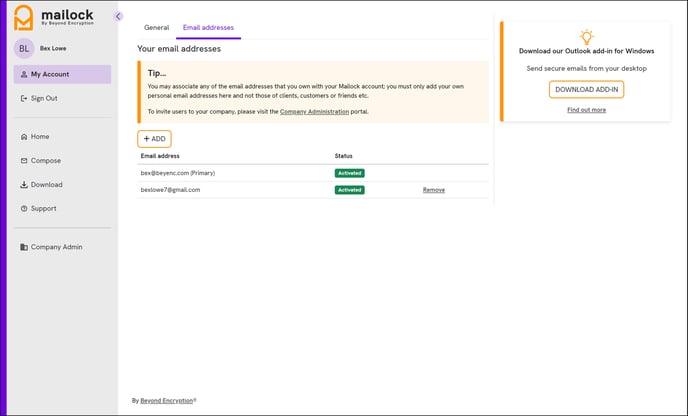Click the Email address column header
Viewport: 688px width, 416px height.
point(160,156)
